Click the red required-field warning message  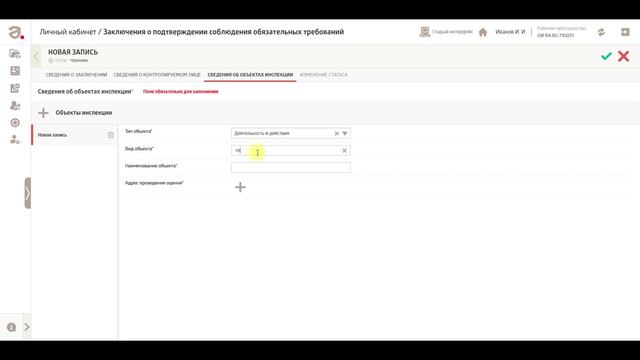click(x=180, y=91)
